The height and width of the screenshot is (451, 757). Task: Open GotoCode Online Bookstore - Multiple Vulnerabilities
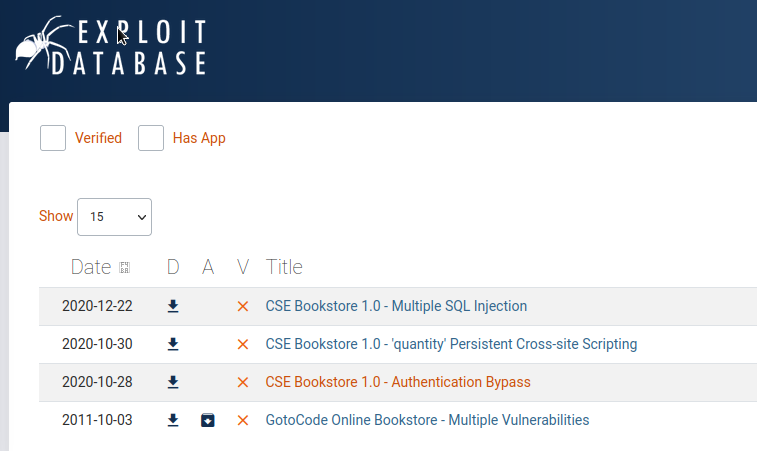[x=427, y=421]
